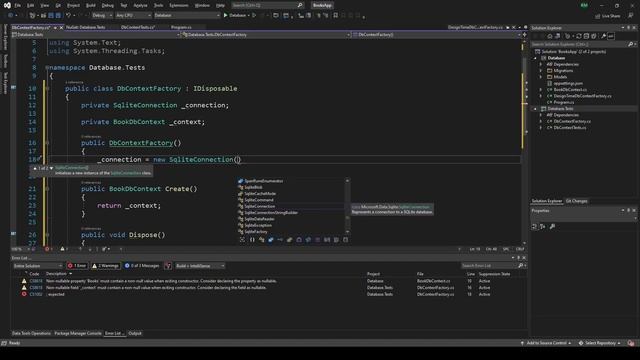Click Solution Explorer preview selected items icon
Screen dimensions: 640x360
pyautogui.click(x=611, y=36)
